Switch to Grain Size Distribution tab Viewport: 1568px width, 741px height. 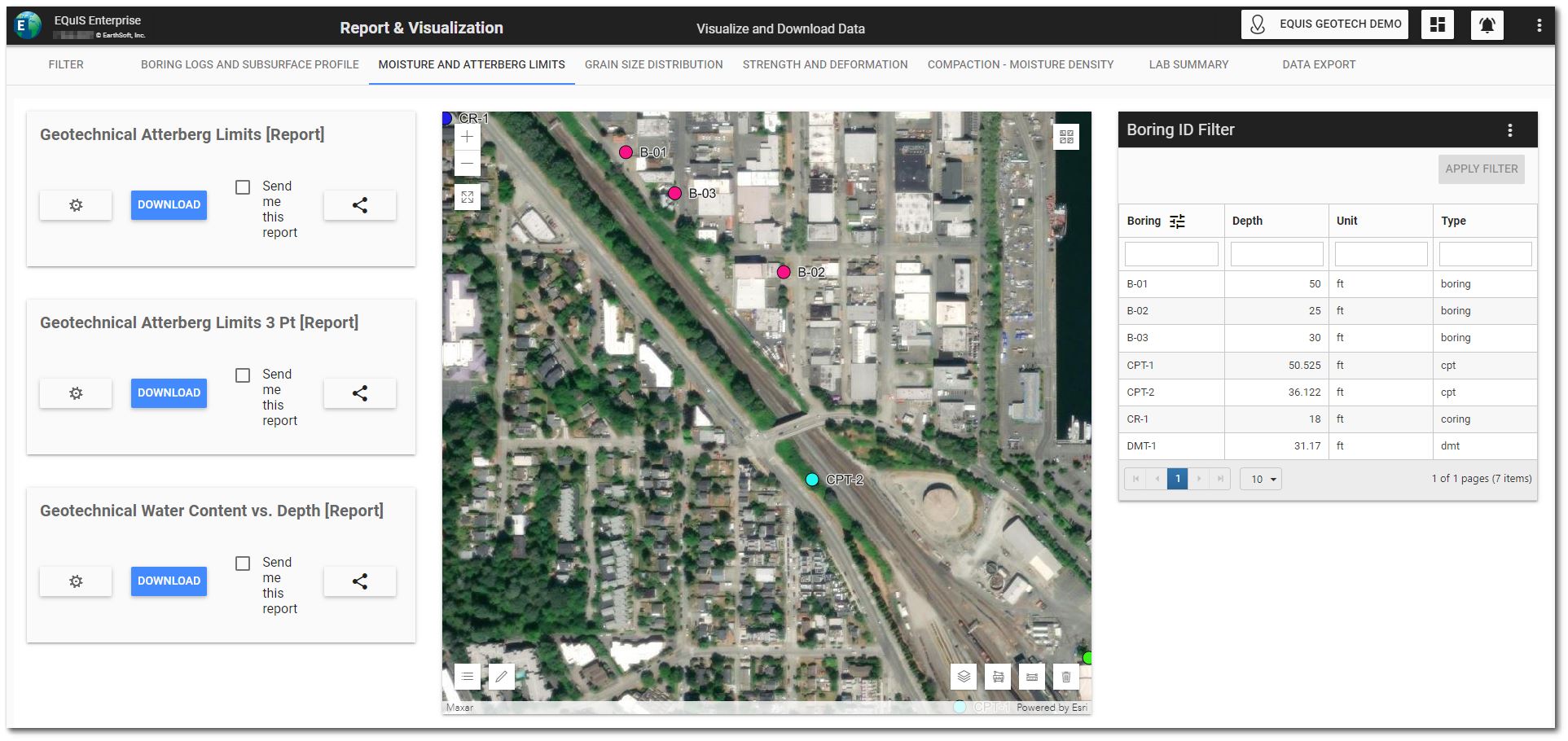click(653, 64)
